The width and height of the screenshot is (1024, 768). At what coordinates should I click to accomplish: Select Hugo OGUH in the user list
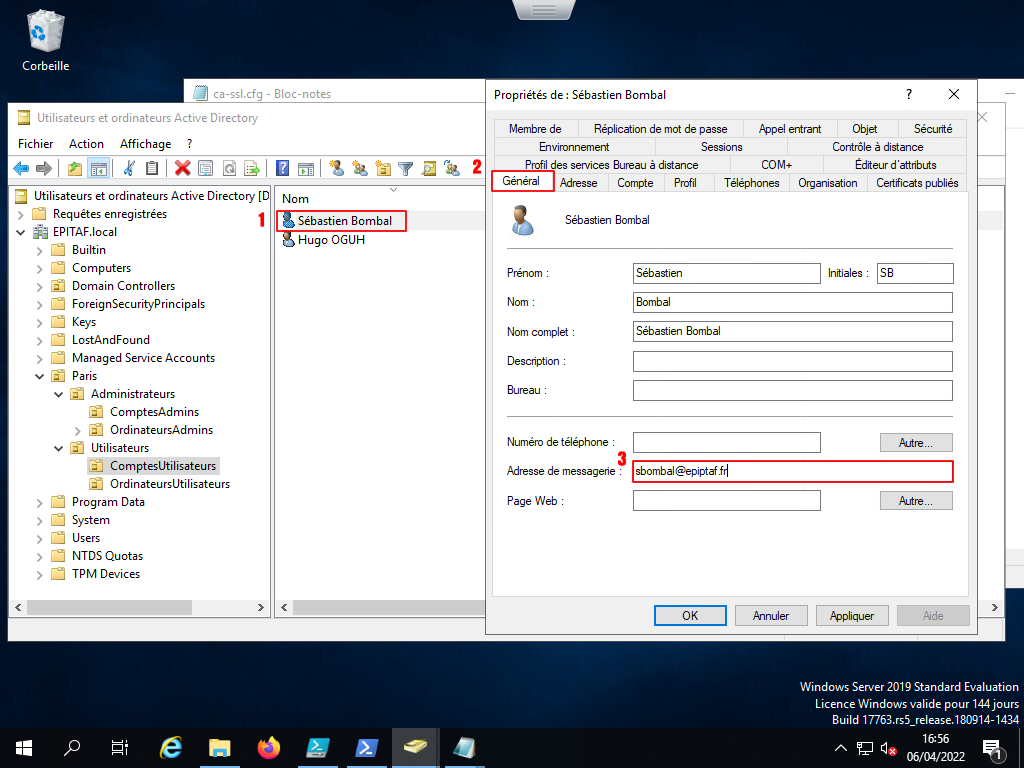tap(330, 240)
